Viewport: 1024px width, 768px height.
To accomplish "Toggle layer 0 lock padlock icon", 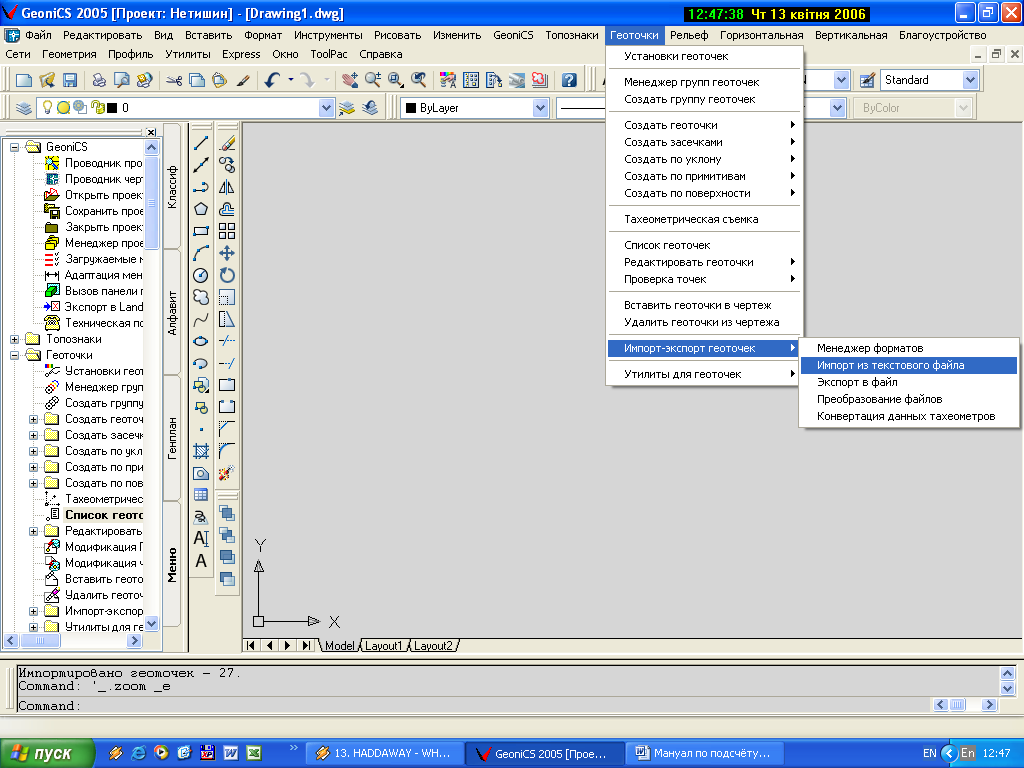I will [97, 108].
